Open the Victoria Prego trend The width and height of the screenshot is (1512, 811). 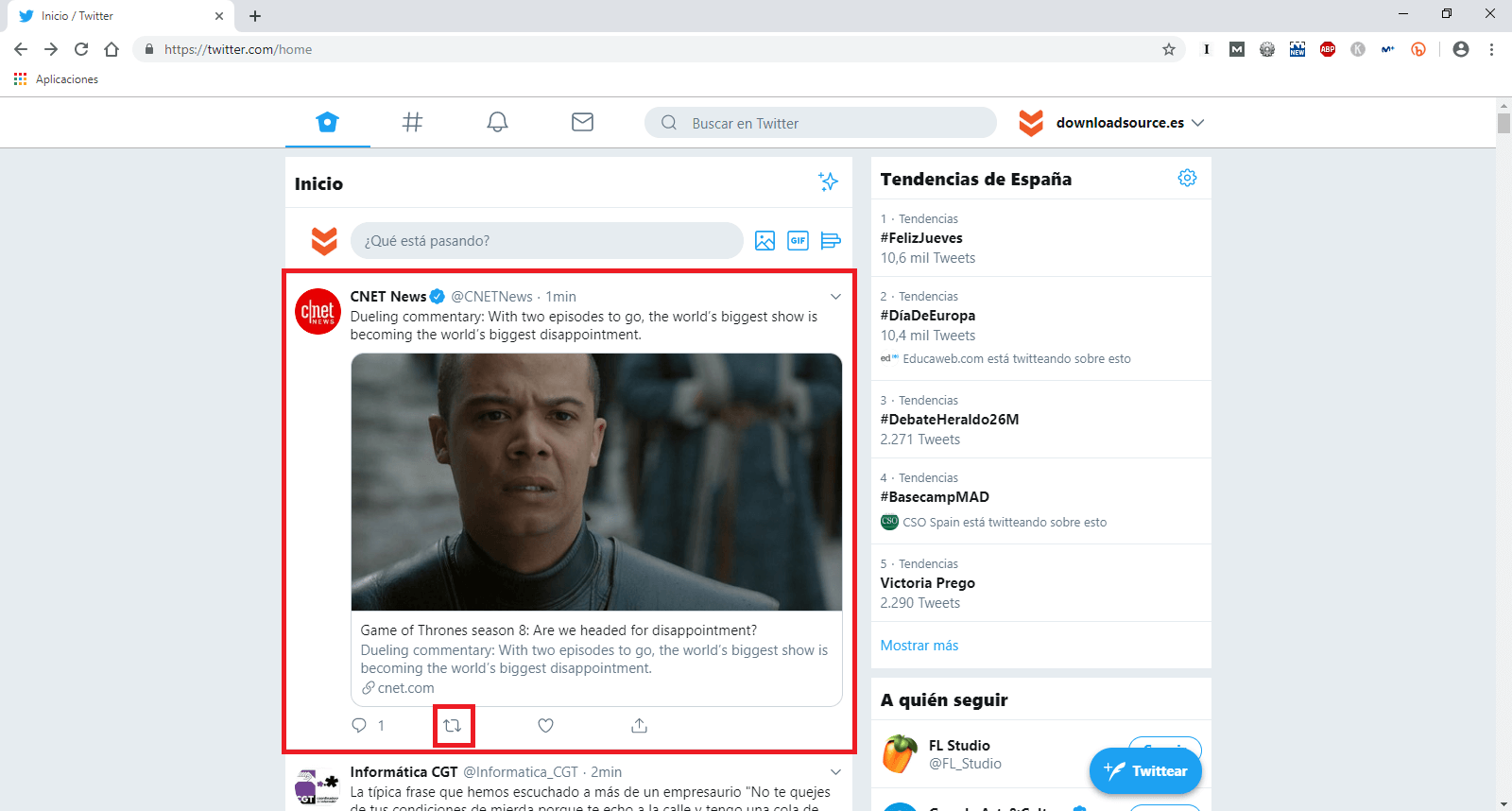[x=928, y=583]
